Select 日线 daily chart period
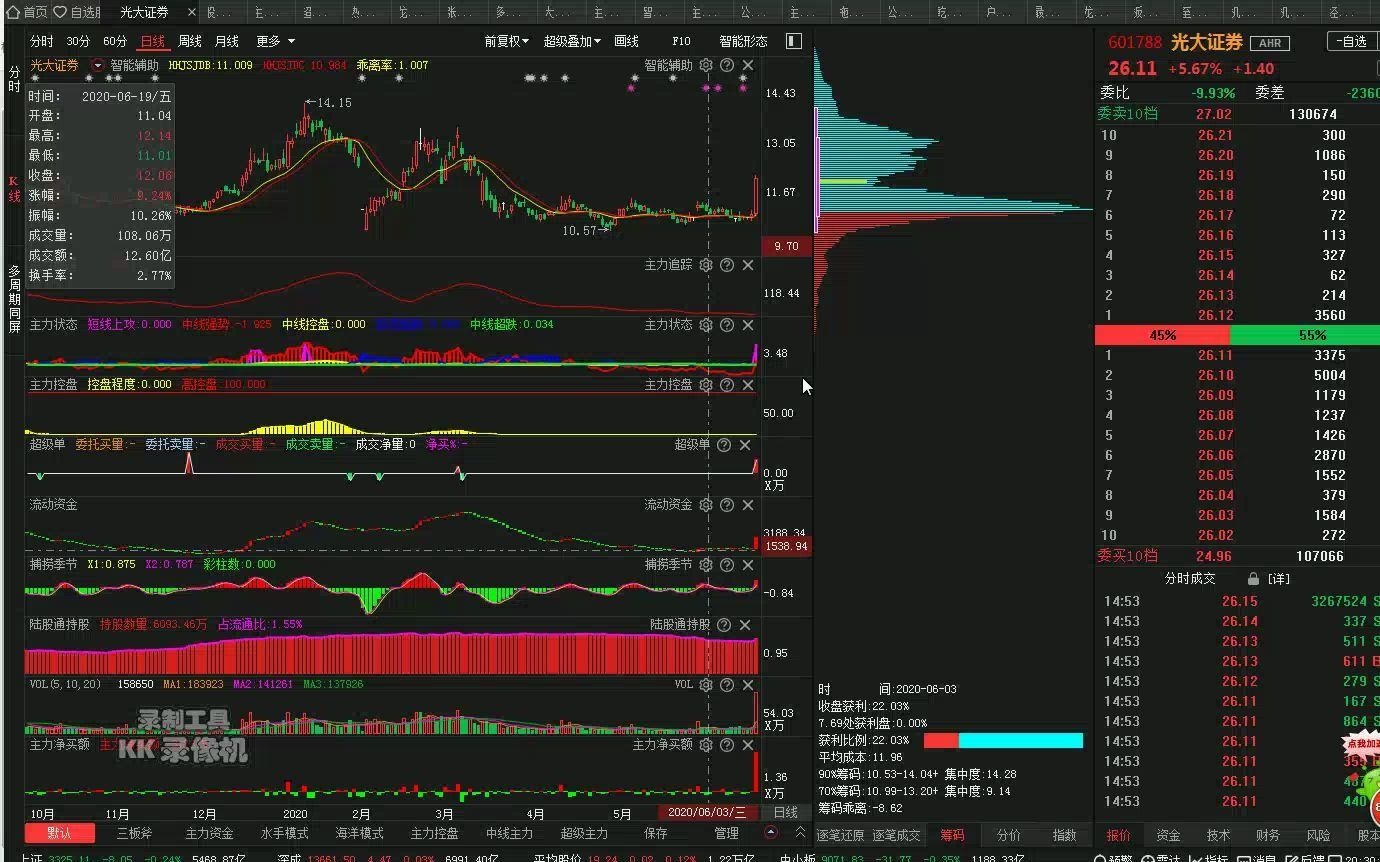Screen dimensions: 1380x862 coord(152,41)
